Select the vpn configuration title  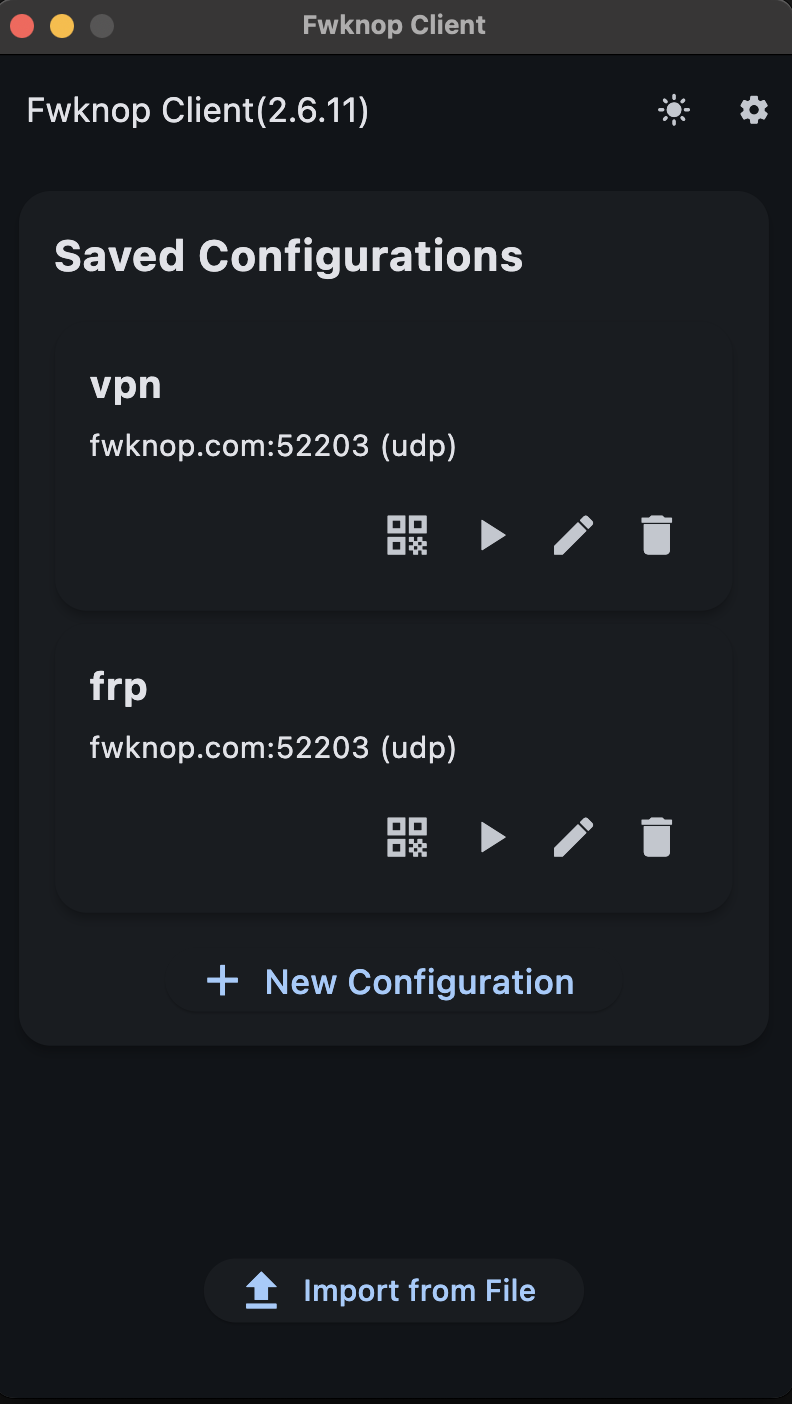pos(126,385)
